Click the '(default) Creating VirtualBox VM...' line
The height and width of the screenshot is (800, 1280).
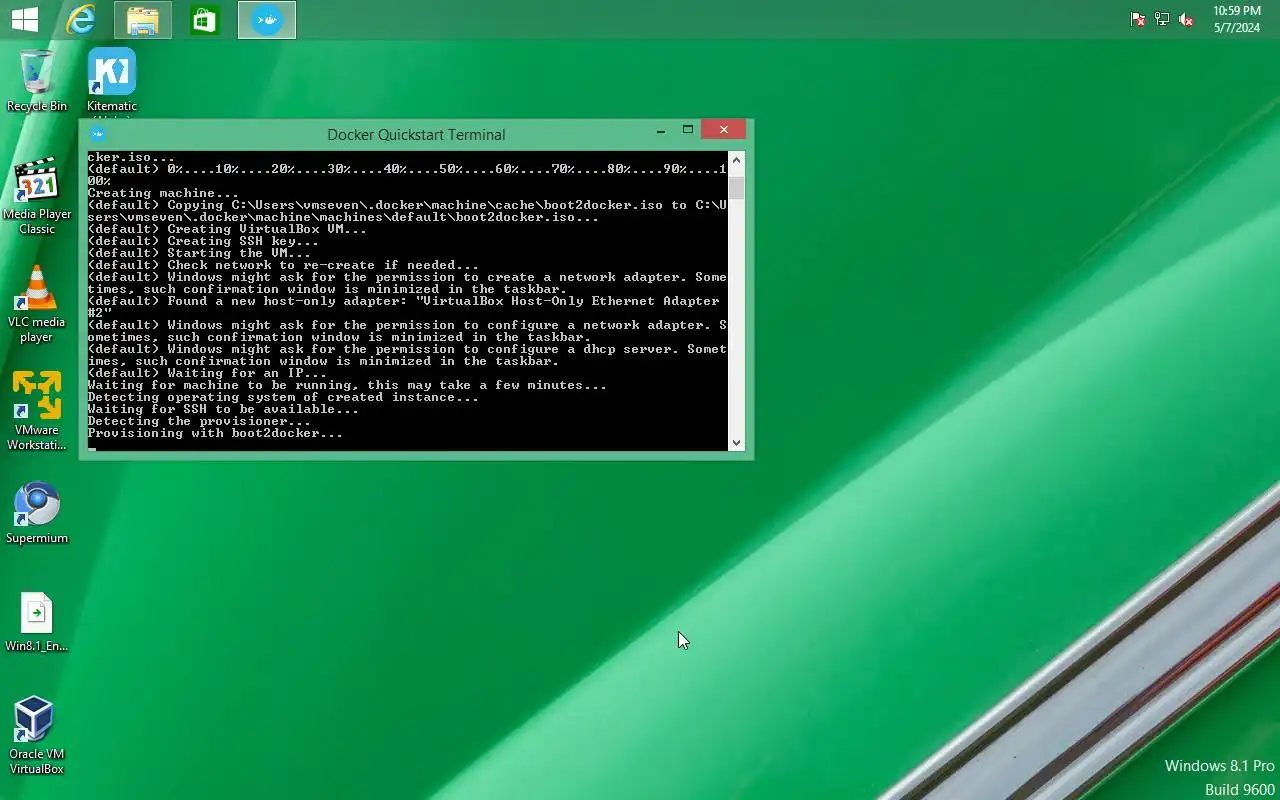(x=227, y=229)
